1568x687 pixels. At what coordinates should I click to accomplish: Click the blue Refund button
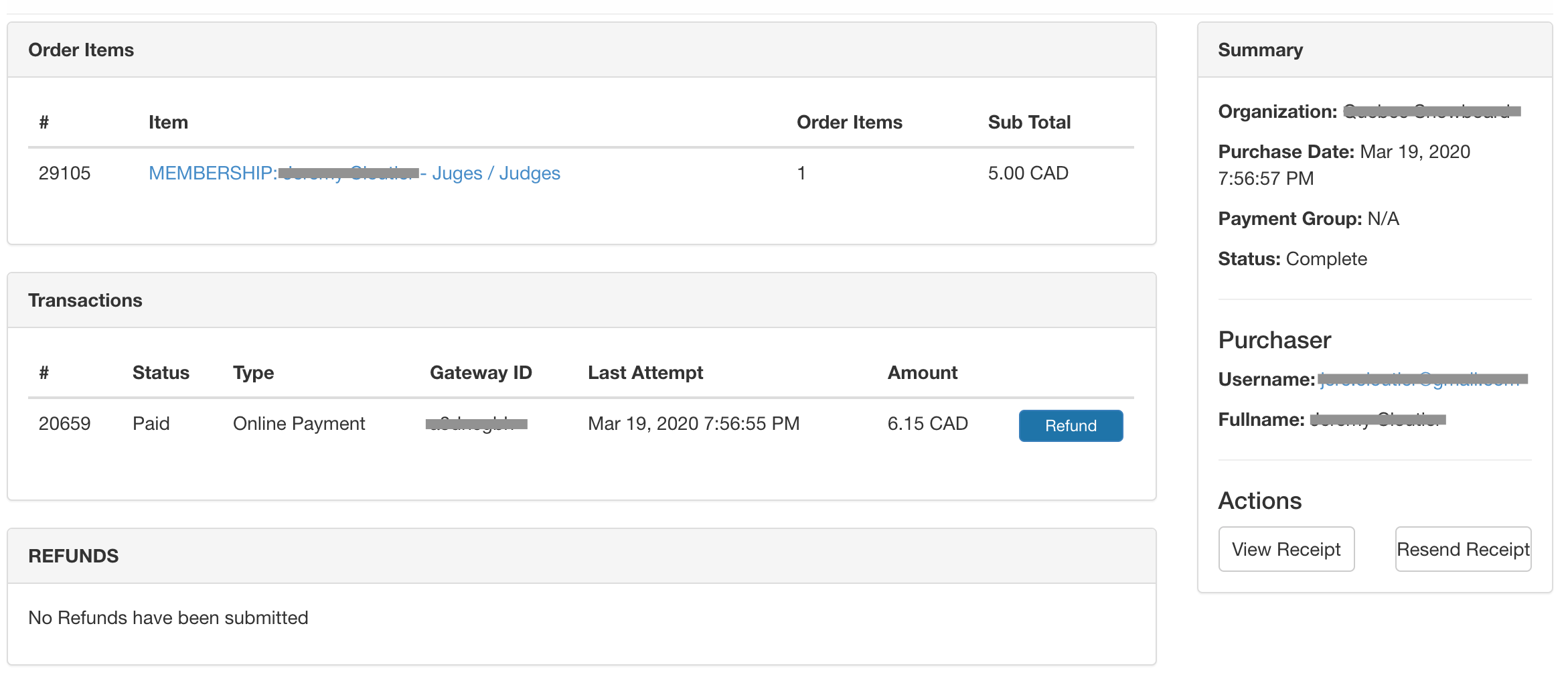click(x=1070, y=426)
